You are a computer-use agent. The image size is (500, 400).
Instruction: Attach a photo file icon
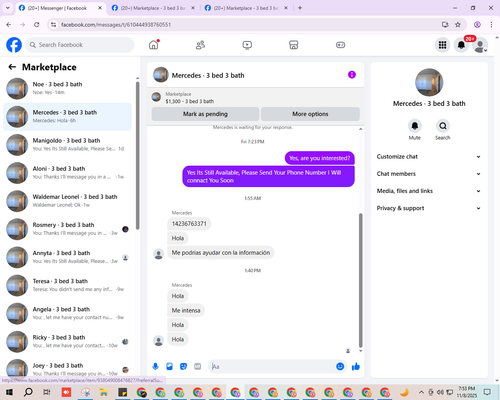tap(169, 367)
